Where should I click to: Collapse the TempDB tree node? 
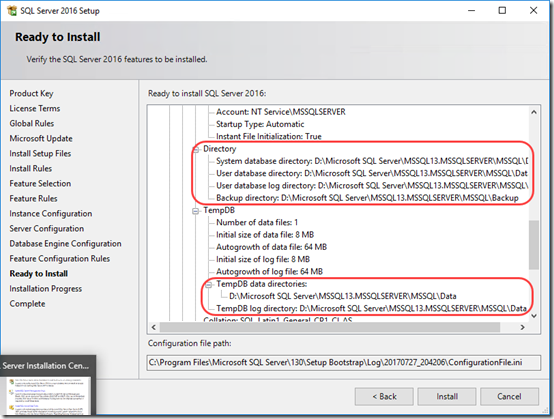pyautogui.click(x=195, y=211)
